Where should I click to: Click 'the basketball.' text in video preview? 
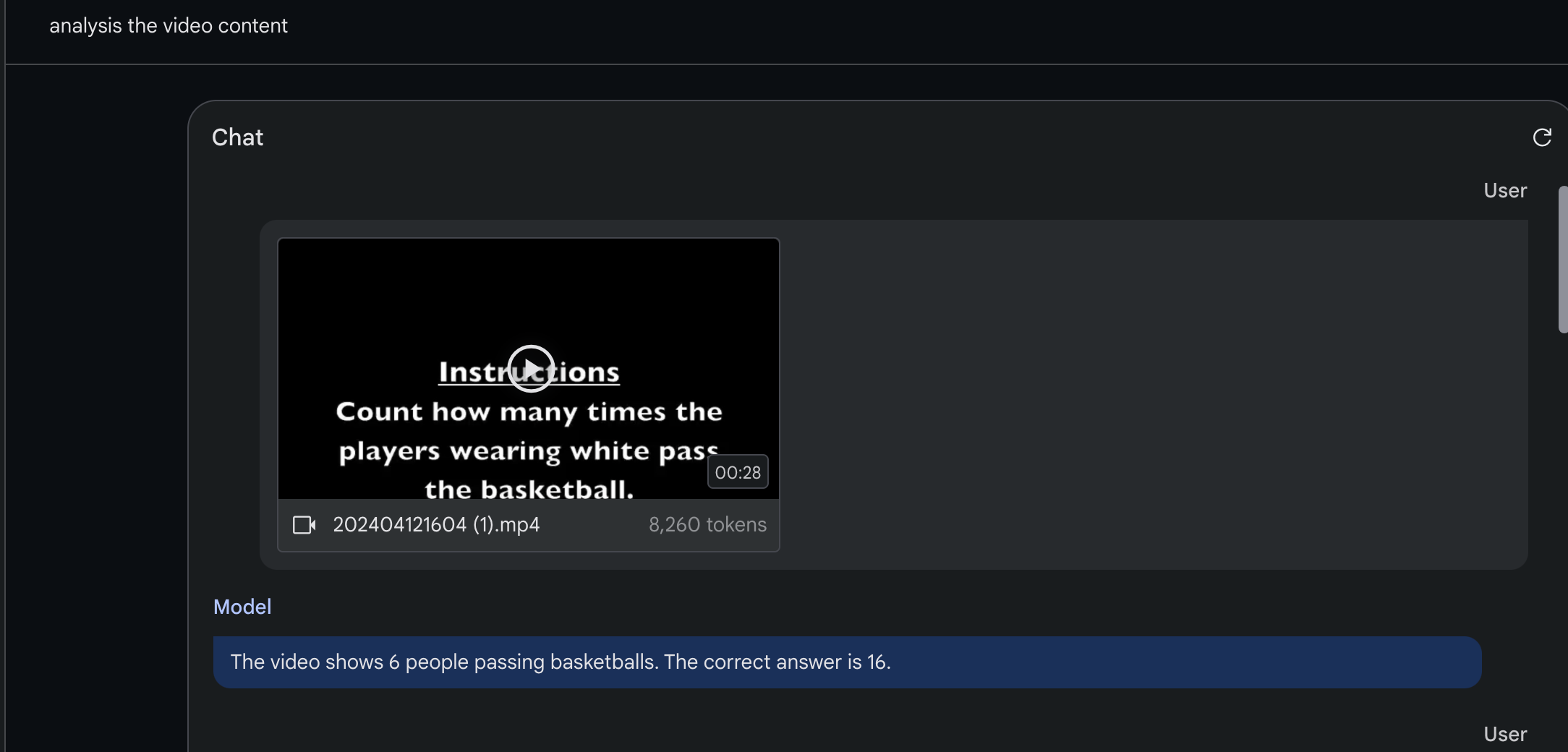click(529, 490)
